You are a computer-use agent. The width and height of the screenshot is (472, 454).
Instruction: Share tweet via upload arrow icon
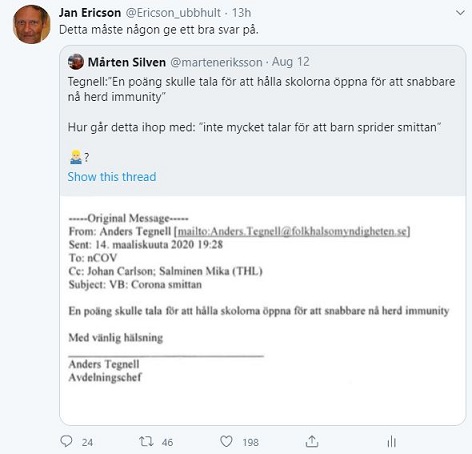click(312, 441)
